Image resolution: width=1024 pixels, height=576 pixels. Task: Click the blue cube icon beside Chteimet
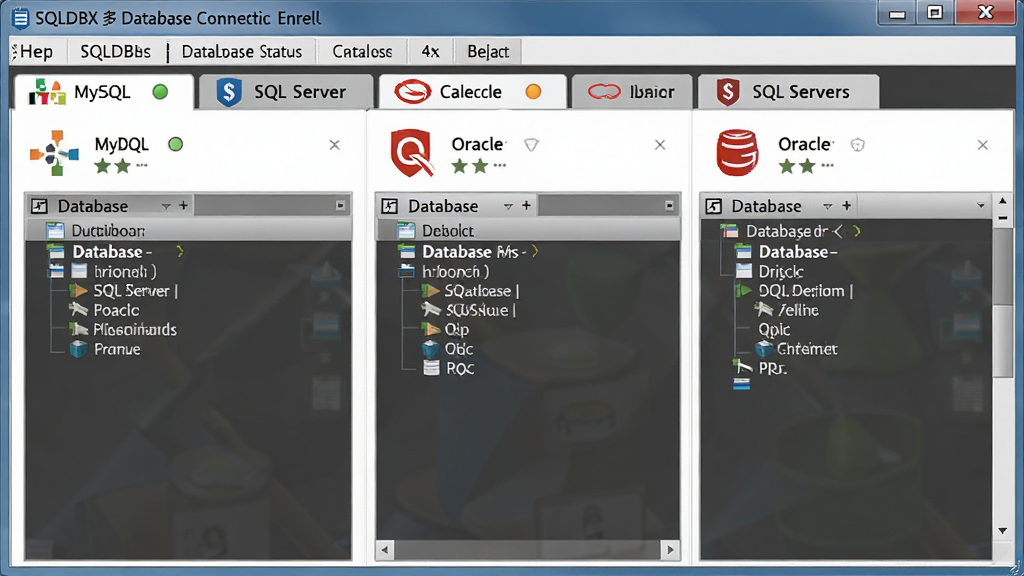tap(763, 349)
